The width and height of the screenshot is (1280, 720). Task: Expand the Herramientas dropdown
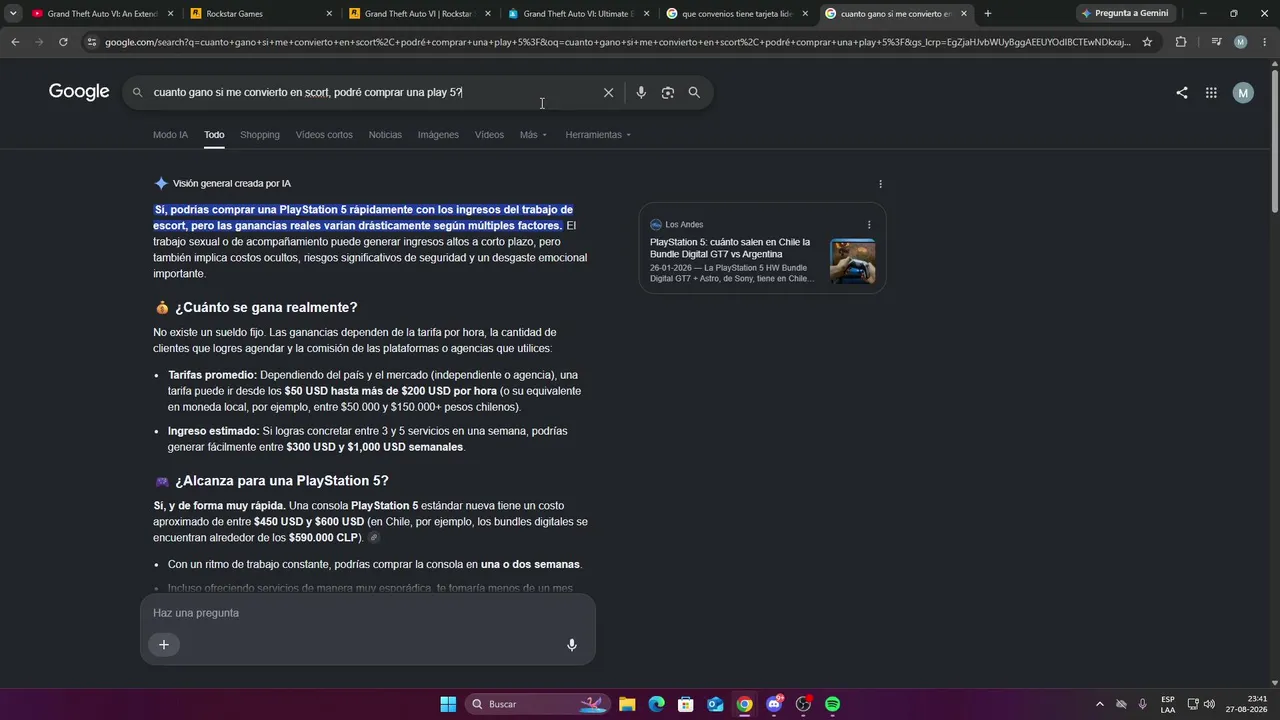point(598,135)
